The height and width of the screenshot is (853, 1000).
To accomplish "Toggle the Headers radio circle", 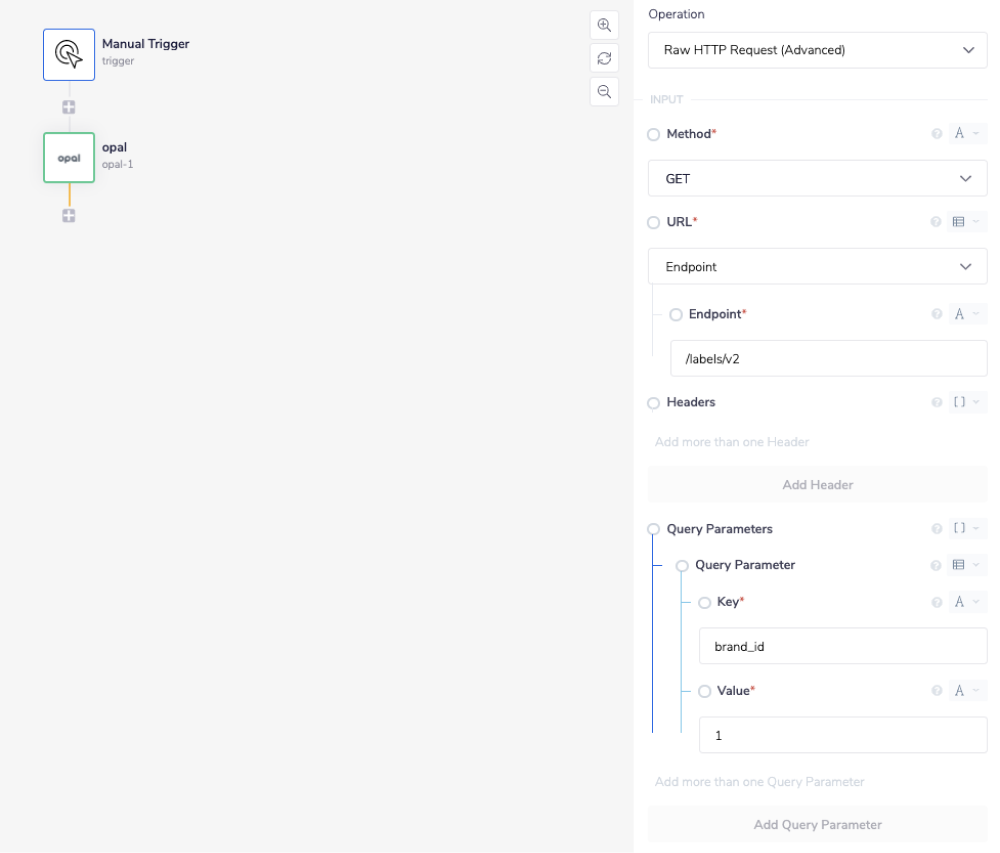I will coord(654,403).
